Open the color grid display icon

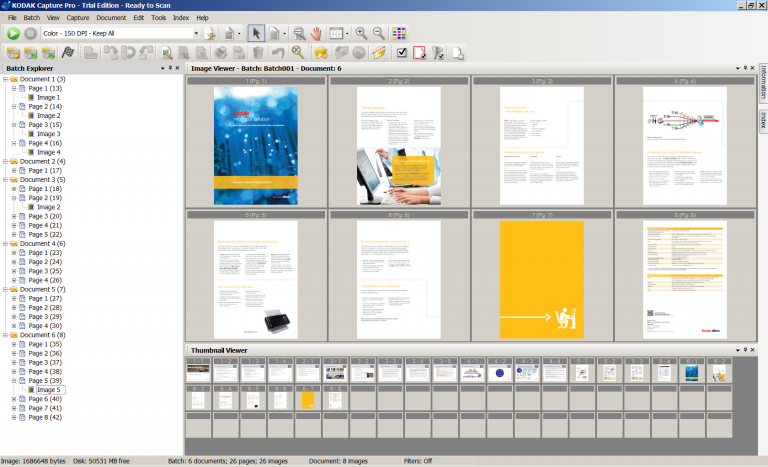(x=400, y=33)
